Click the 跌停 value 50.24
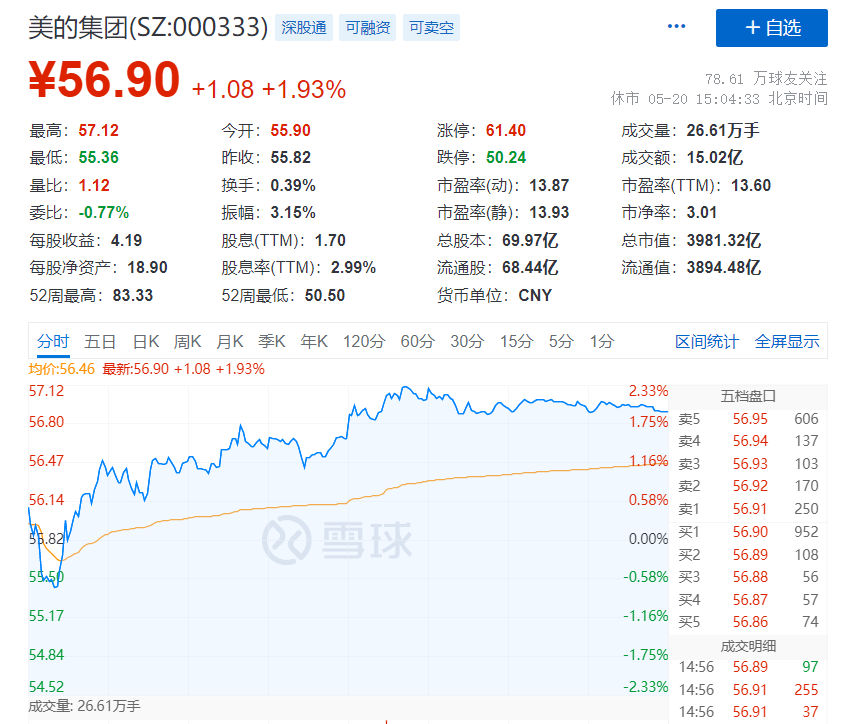Screen dimensions: 843x724 click(506, 157)
